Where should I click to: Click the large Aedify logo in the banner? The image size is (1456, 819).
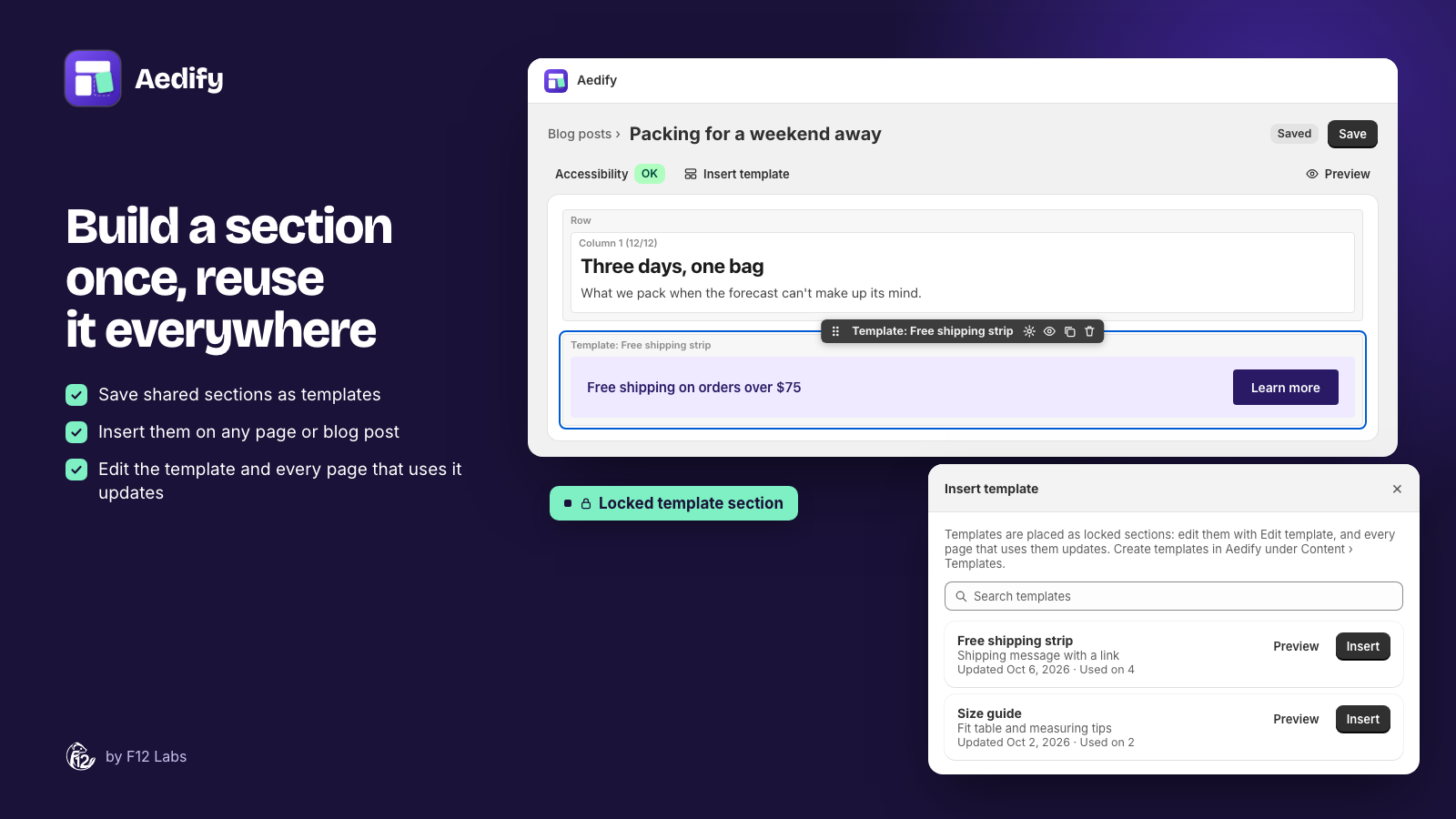[93, 78]
